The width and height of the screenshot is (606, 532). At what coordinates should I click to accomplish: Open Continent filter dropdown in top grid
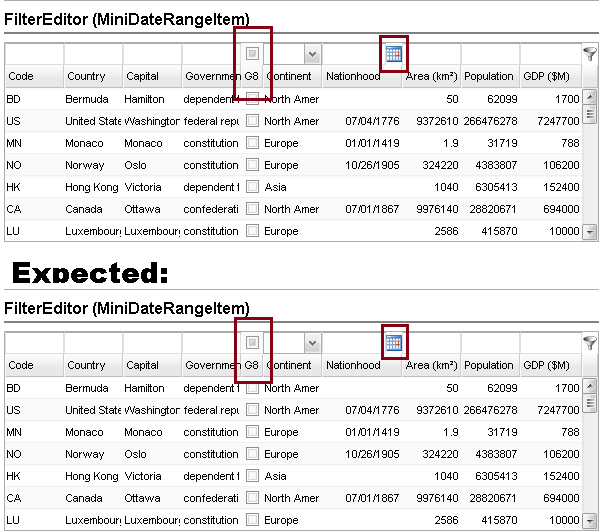312,54
